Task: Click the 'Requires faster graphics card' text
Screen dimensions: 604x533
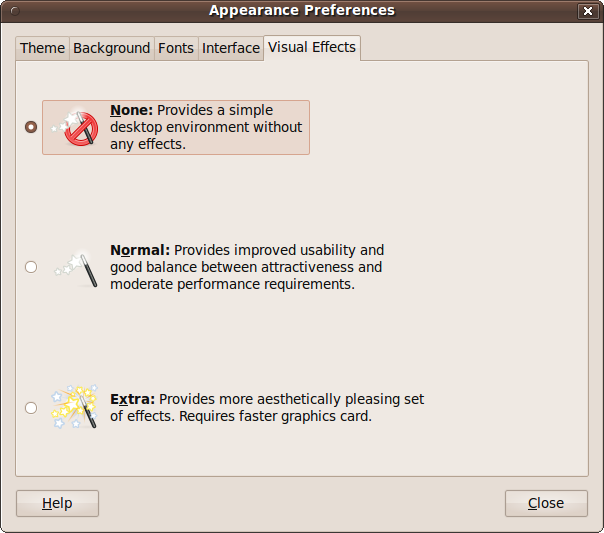Action: 275,416
